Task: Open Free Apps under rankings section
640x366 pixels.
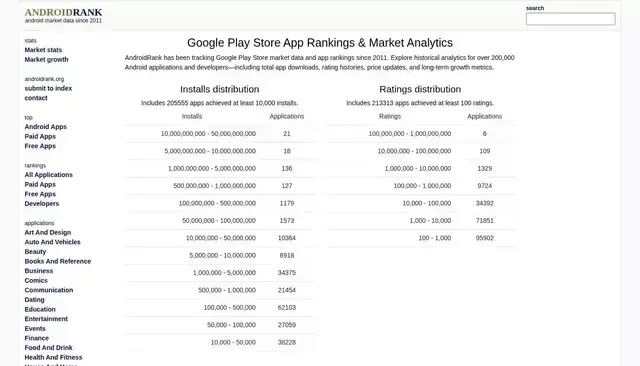Action: [40, 194]
